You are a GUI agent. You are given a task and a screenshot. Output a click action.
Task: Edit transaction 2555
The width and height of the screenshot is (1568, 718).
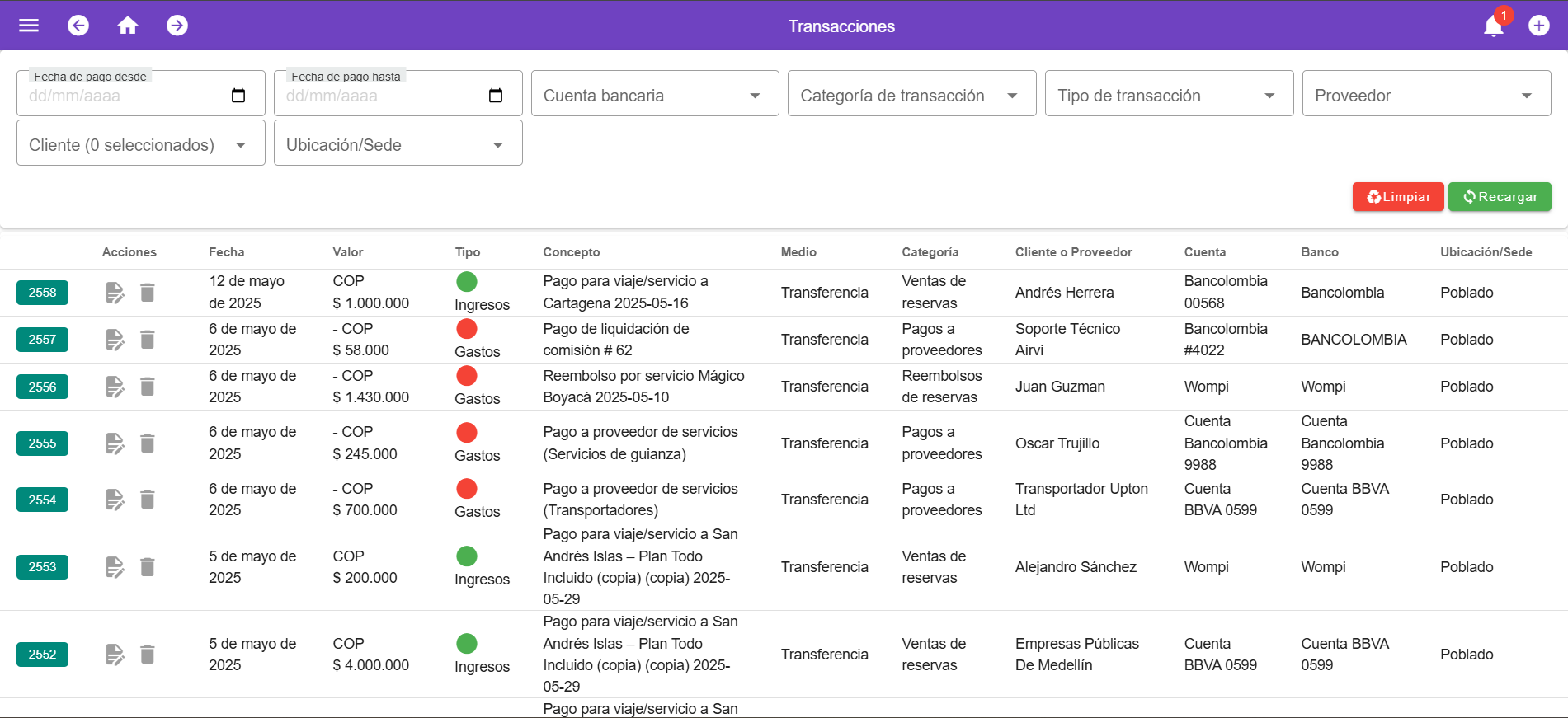[115, 443]
